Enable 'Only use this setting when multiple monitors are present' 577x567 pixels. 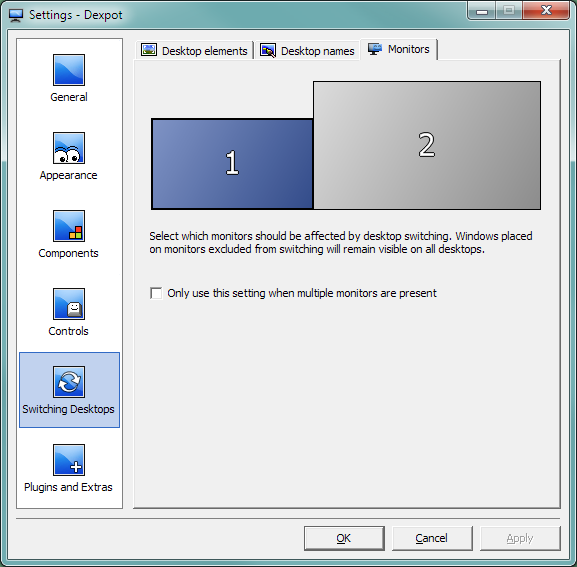pos(156,293)
